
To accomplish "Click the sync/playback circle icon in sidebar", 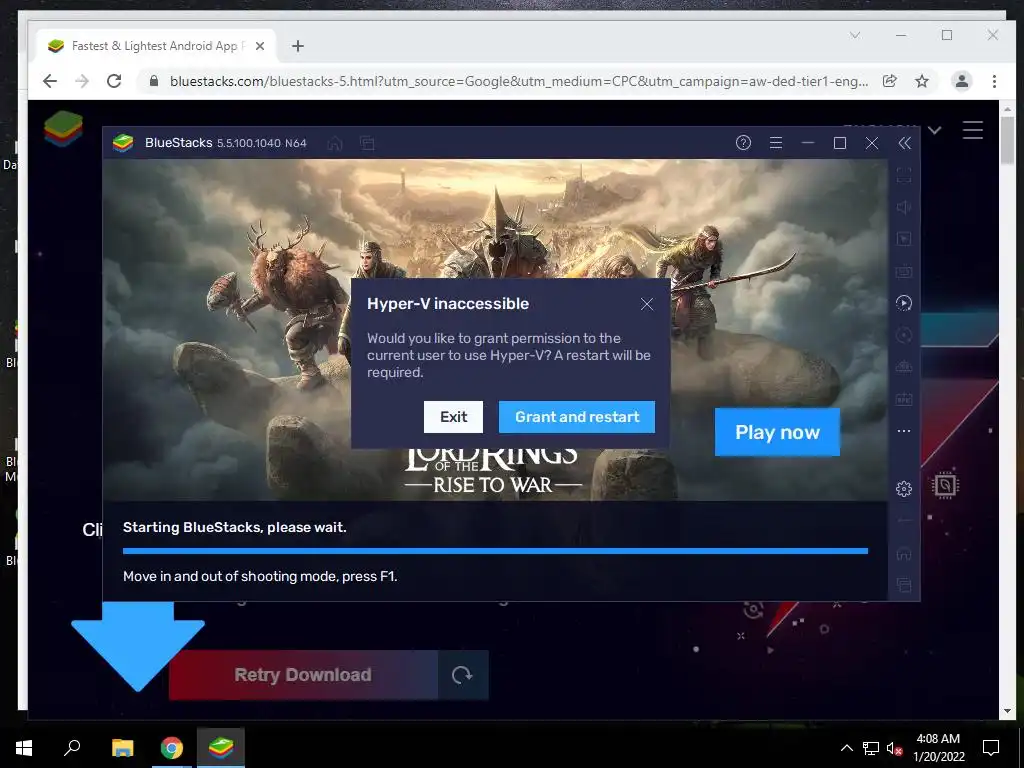I will (x=904, y=302).
